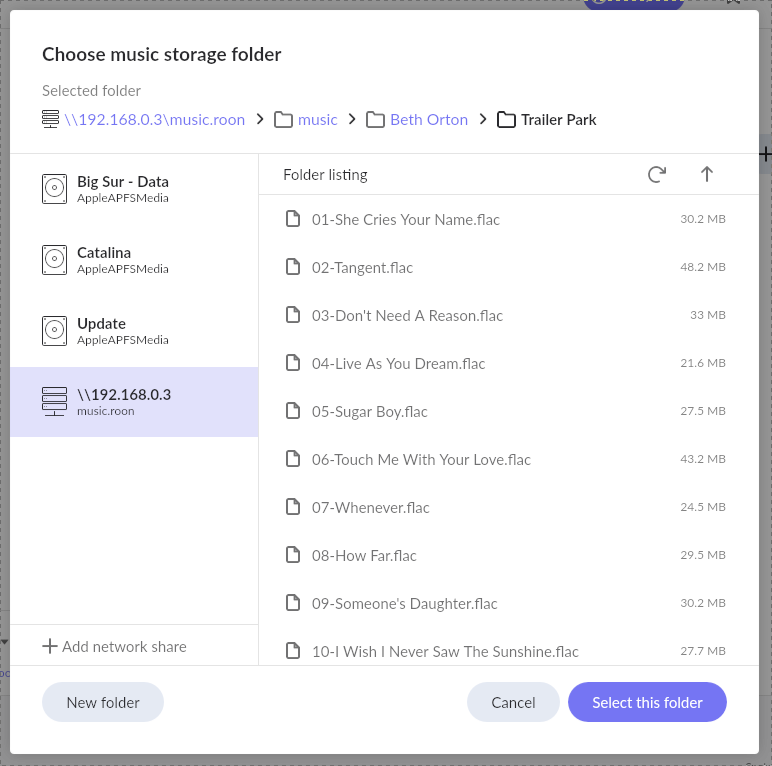Click the 43.2 MB size value
The image size is (772, 766).
pos(703,459)
